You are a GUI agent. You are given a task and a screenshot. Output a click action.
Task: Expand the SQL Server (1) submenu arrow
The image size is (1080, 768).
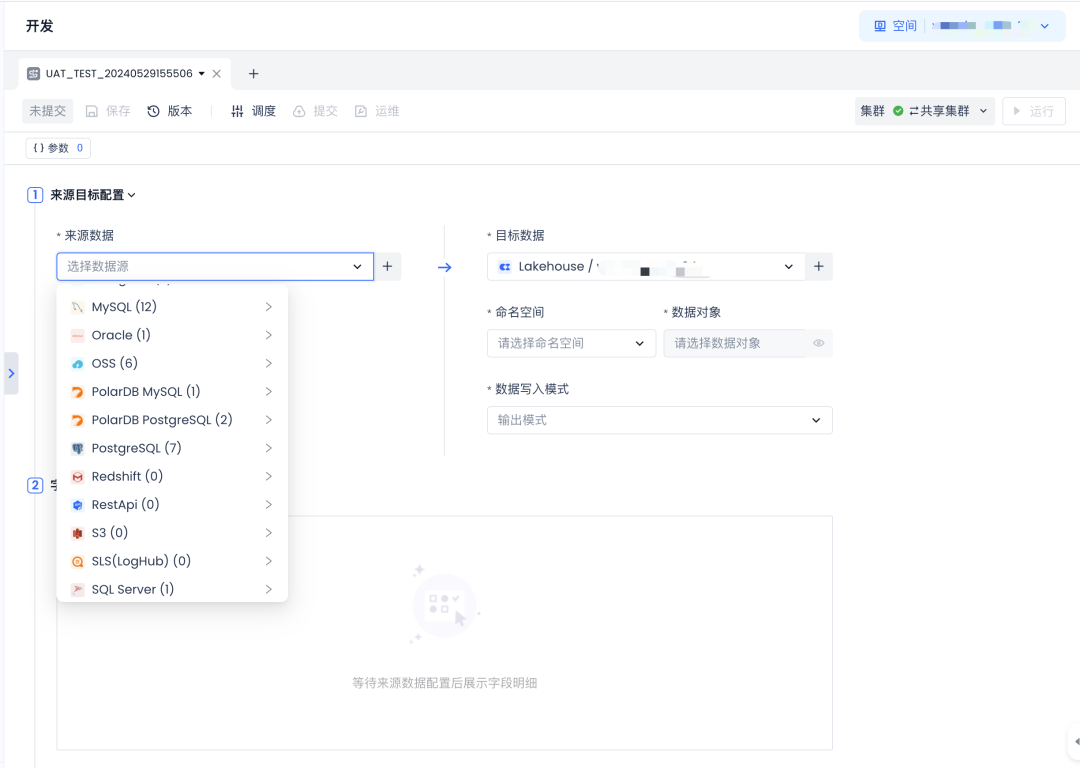269,590
